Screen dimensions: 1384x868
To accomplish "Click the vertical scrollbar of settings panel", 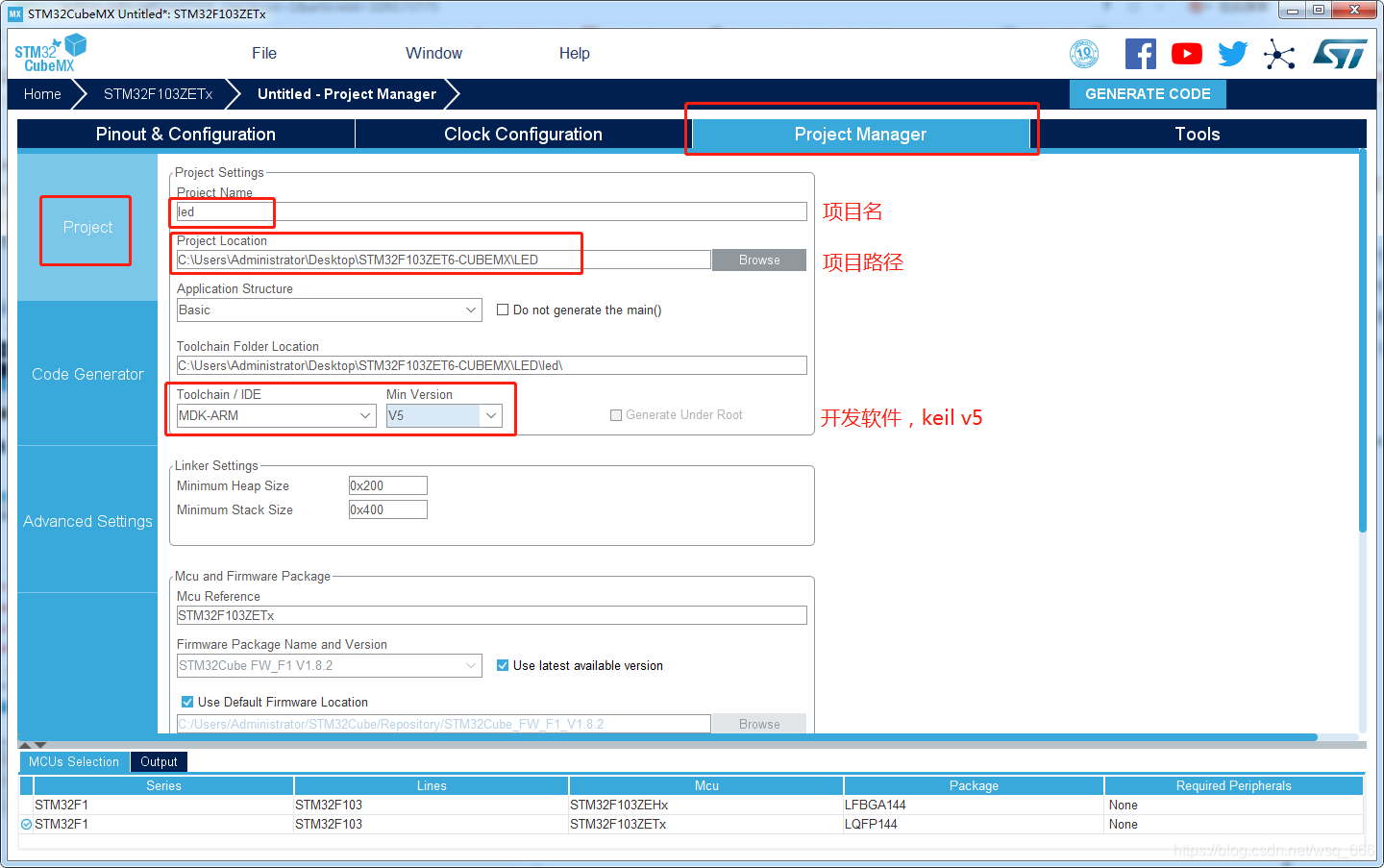I will coord(1362,341).
